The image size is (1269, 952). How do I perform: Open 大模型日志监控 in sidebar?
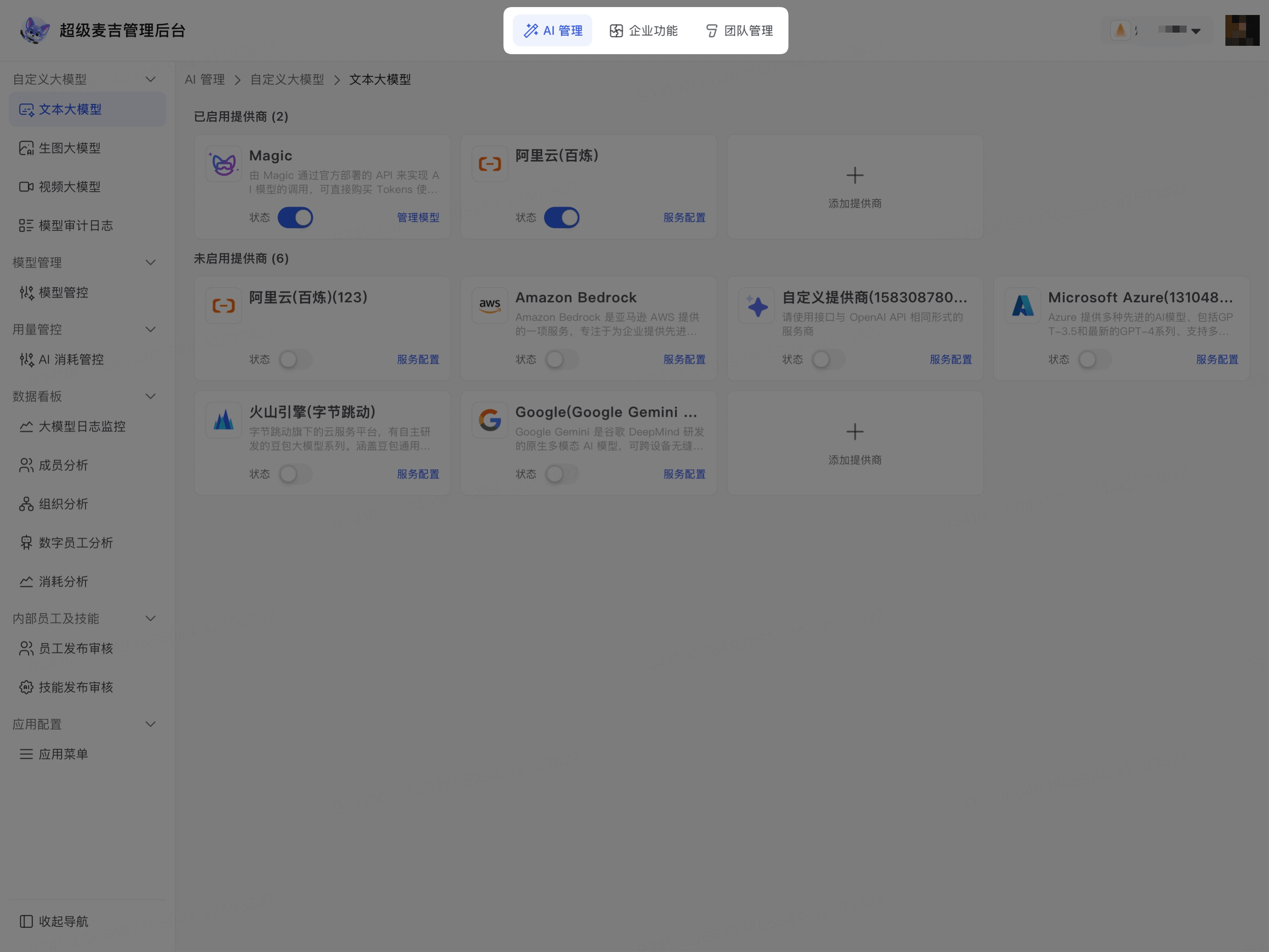(87, 426)
